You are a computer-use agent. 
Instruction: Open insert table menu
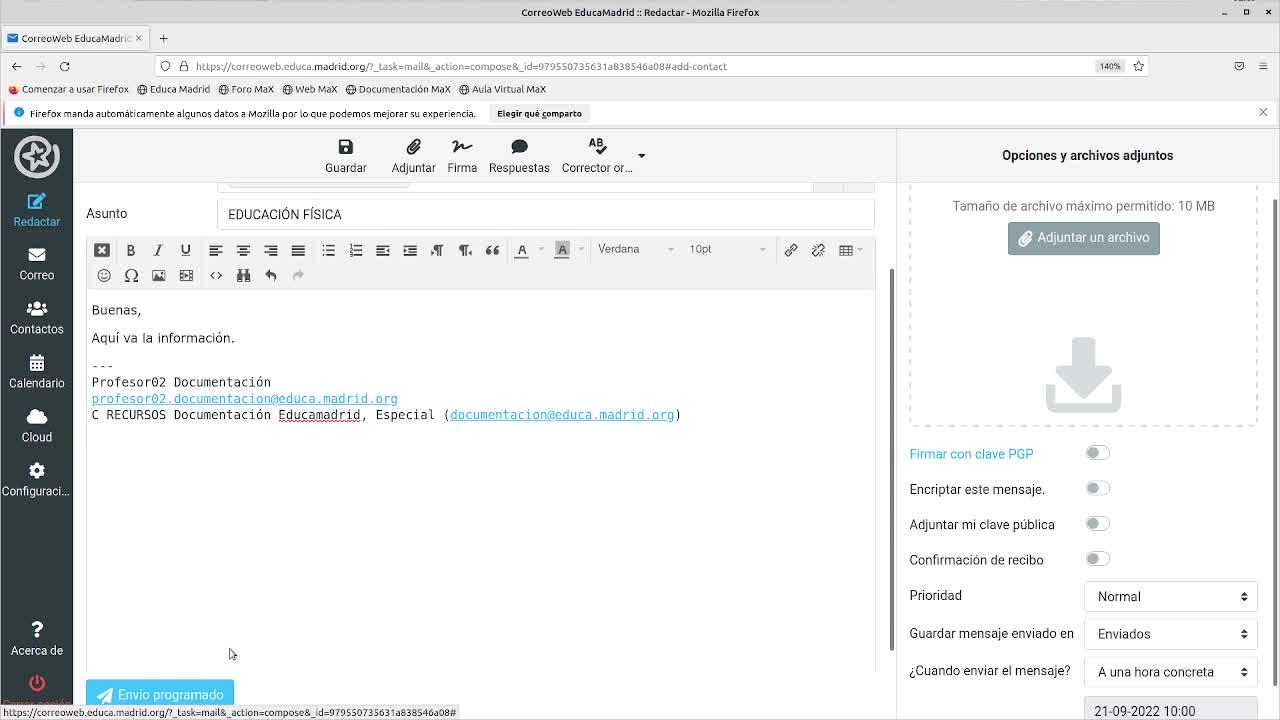click(851, 250)
